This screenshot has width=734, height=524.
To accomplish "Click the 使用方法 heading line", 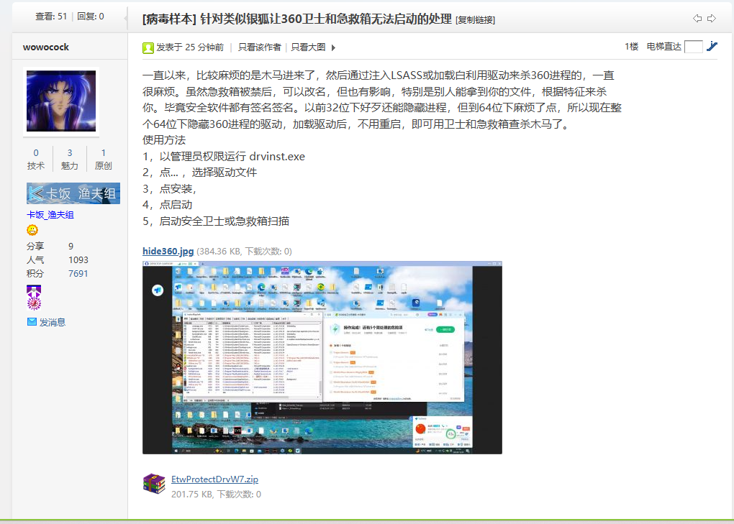I will point(164,140).
